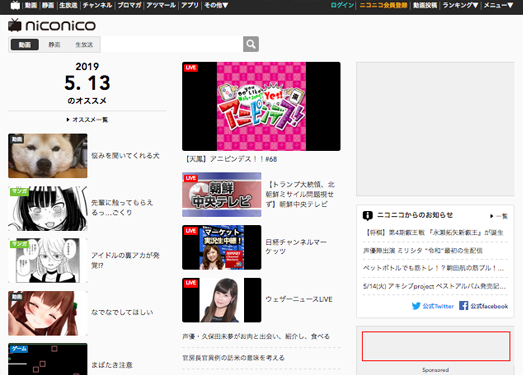
Task: Click the info icon beside ニコニコからのお知らせ
Action: [x=367, y=216]
